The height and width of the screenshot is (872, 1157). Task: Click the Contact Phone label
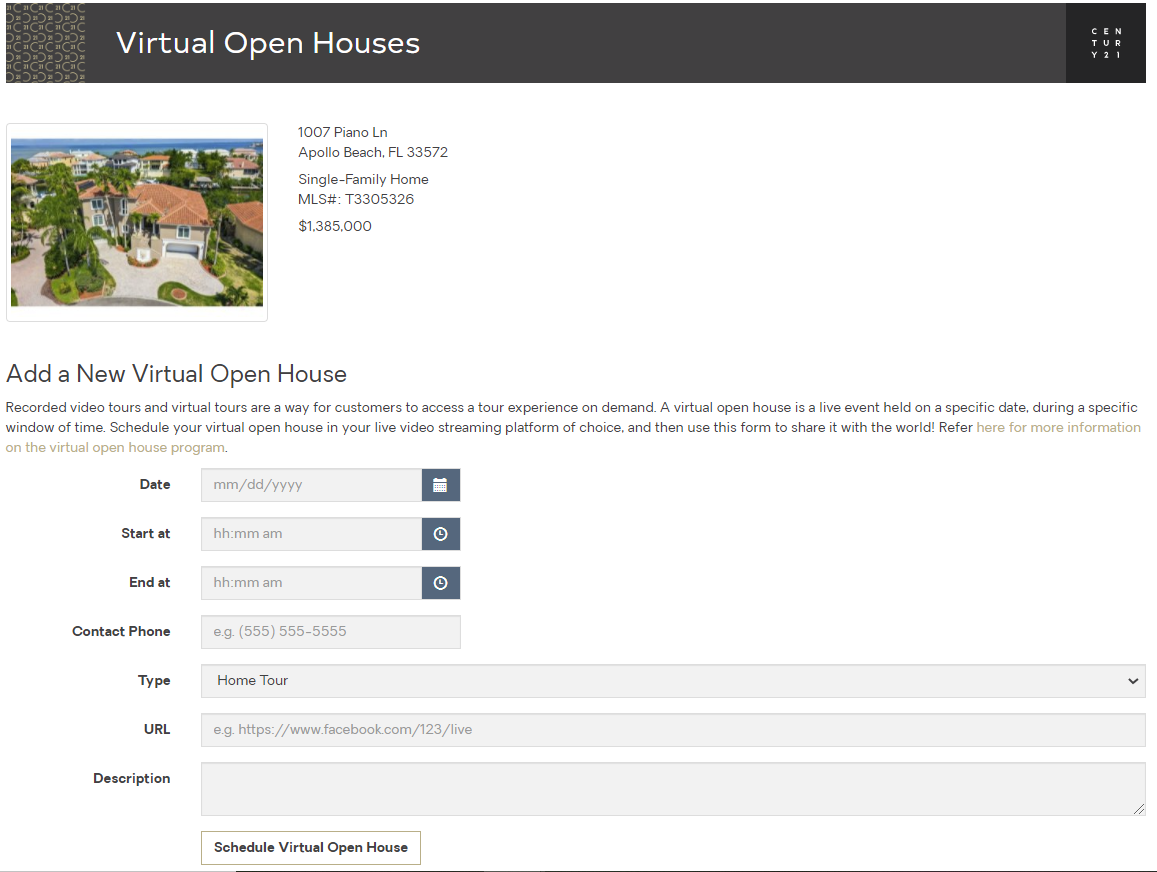[121, 631]
